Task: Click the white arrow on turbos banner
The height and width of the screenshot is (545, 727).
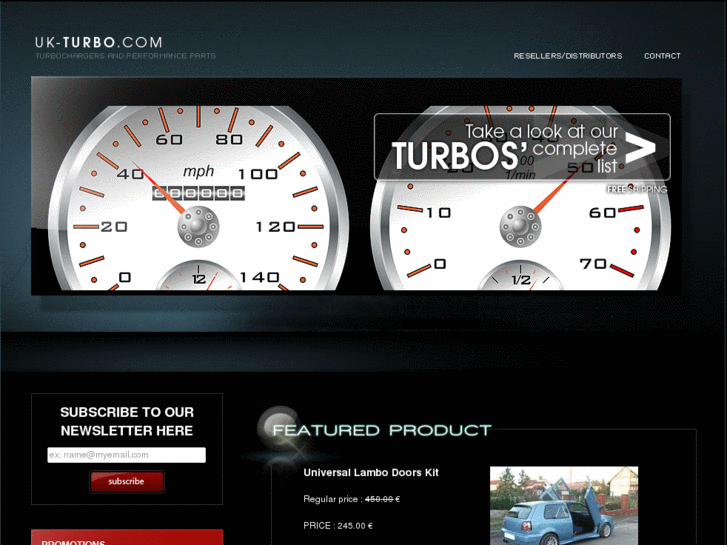Action: tap(640, 148)
